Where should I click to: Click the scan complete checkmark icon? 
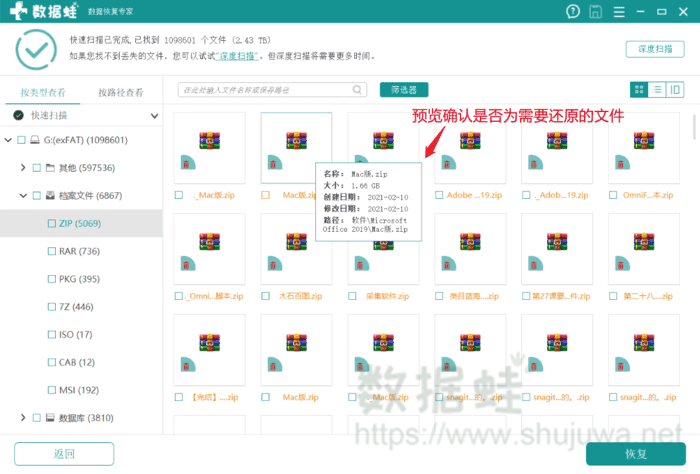(36, 50)
